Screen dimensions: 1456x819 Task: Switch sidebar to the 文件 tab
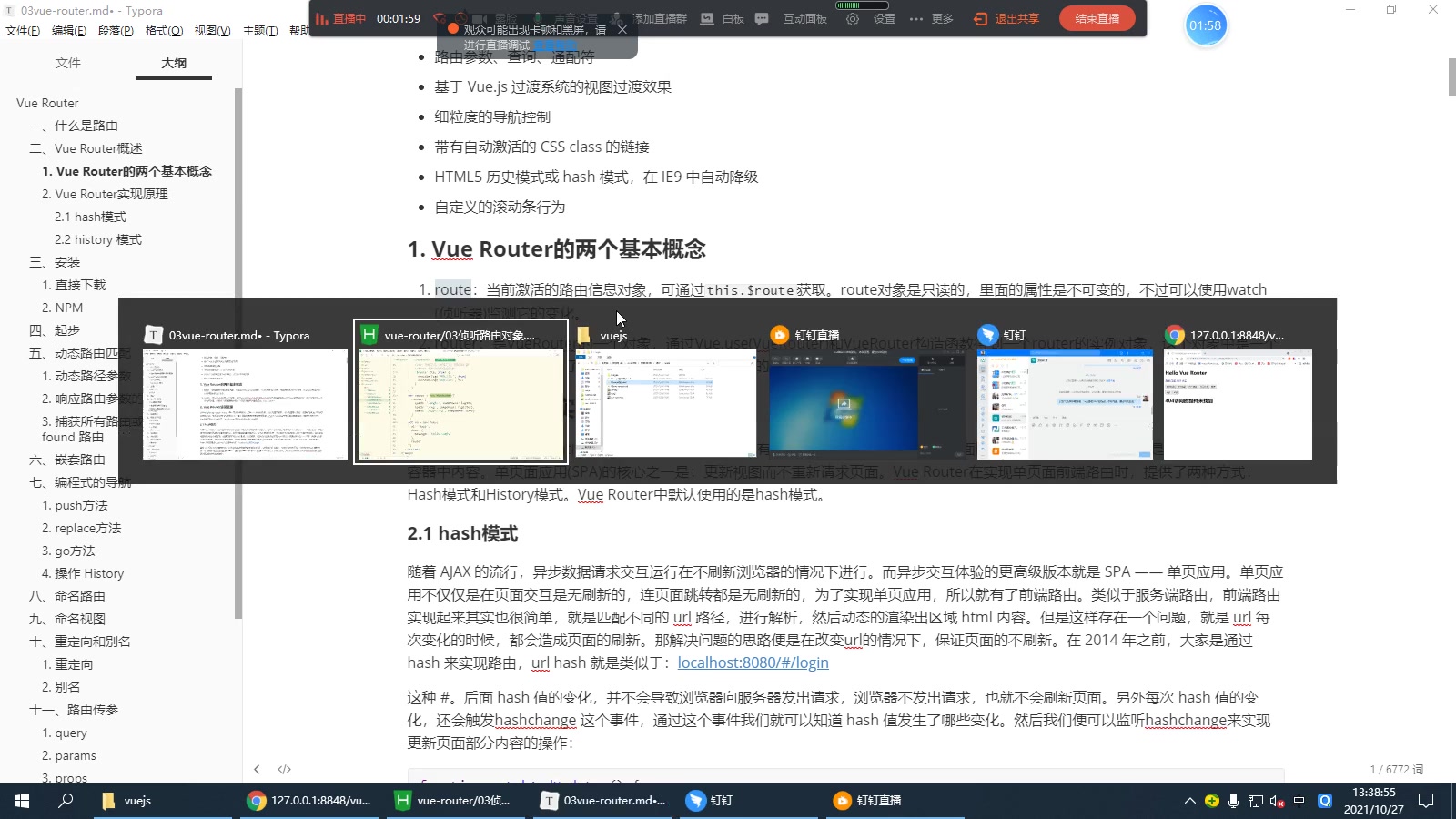click(68, 63)
